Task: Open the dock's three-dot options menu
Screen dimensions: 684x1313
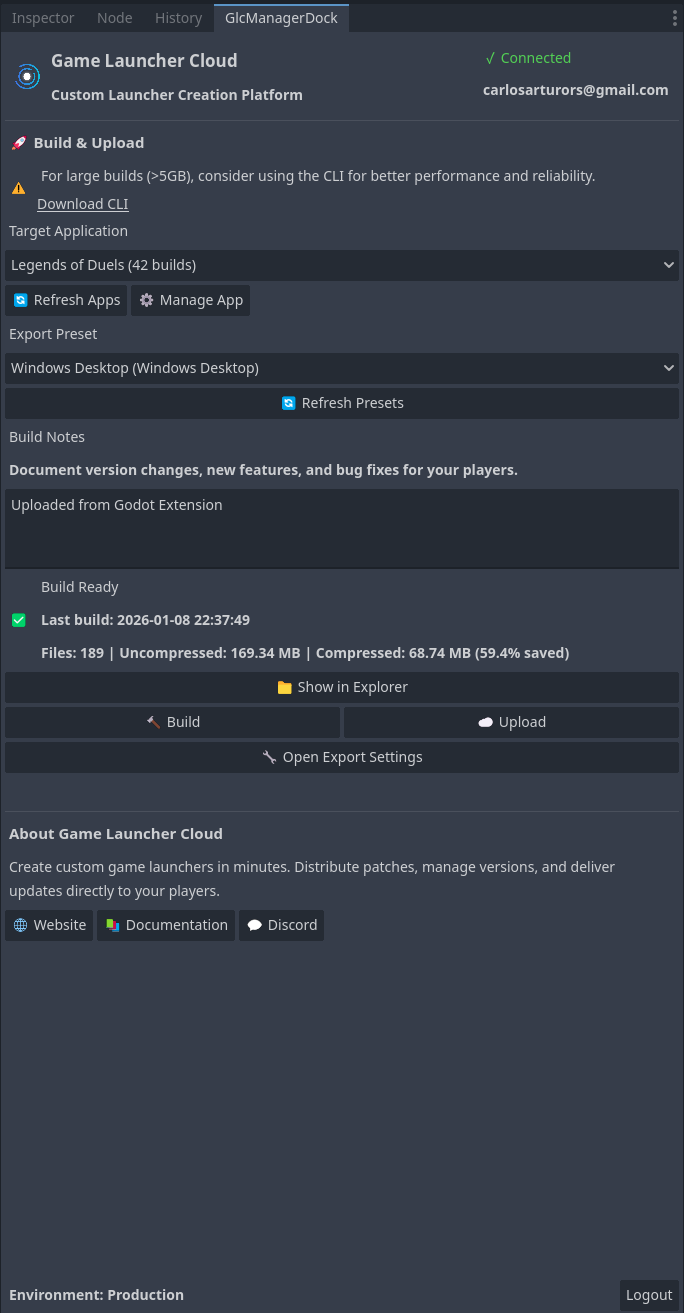Action: pyautogui.click(x=674, y=18)
